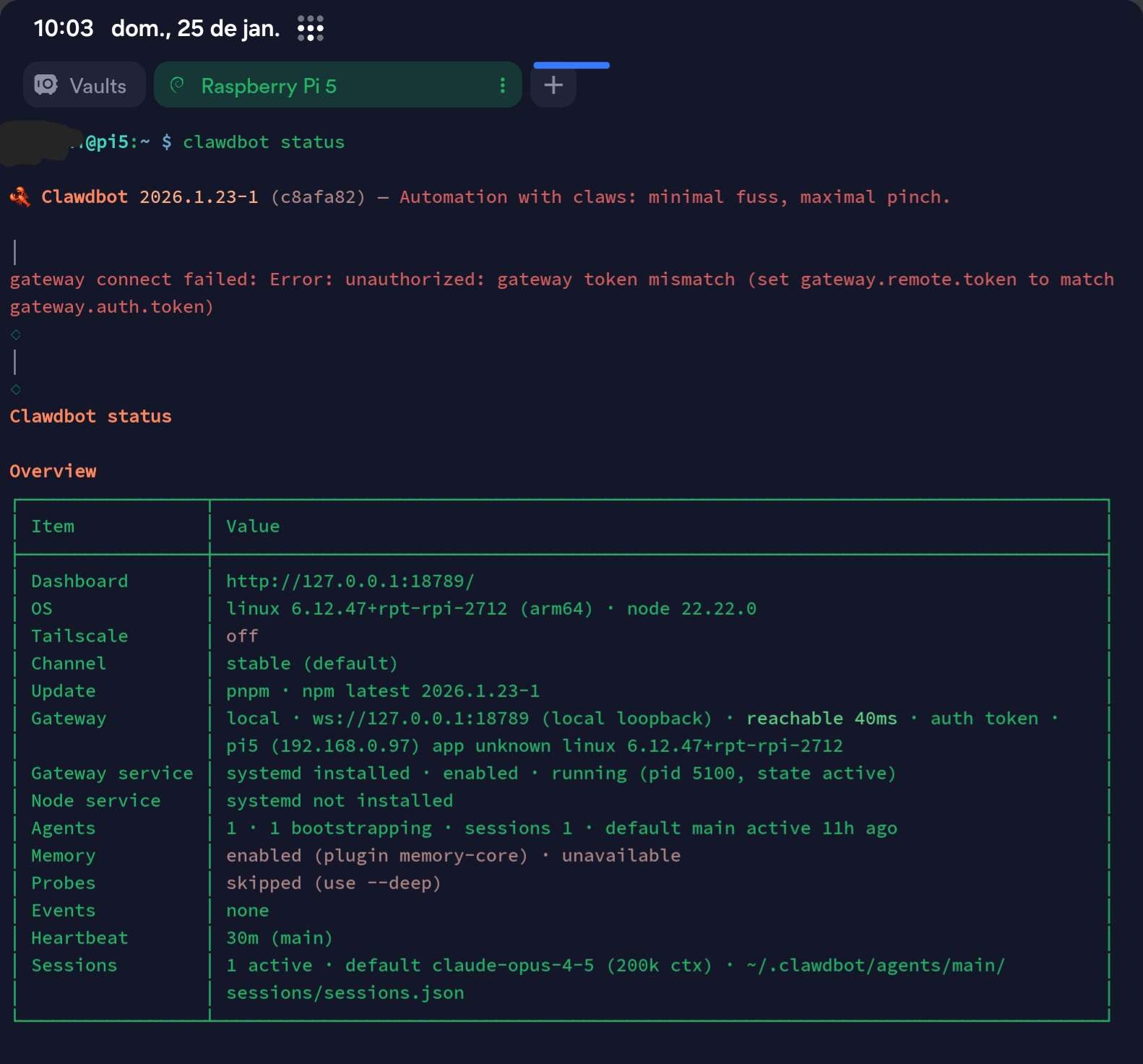Click the "unavailable" text in the Memory row
The width and height of the screenshot is (1143, 1064).
click(x=621, y=856)
